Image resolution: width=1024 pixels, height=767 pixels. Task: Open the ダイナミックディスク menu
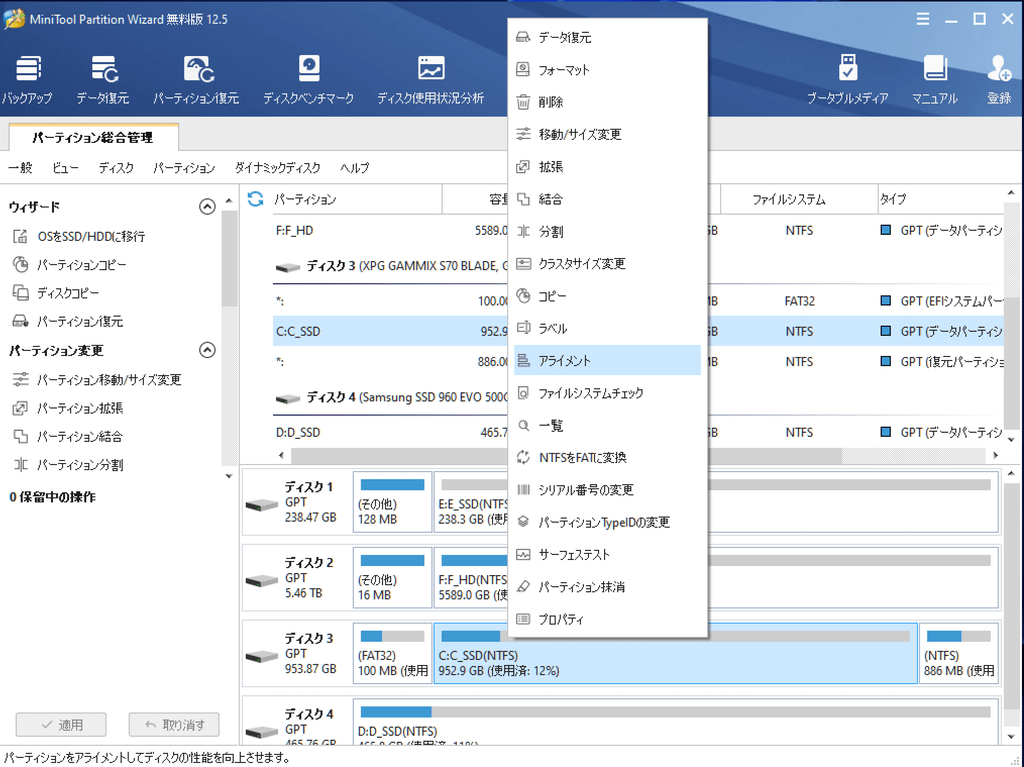pos(278,168)
